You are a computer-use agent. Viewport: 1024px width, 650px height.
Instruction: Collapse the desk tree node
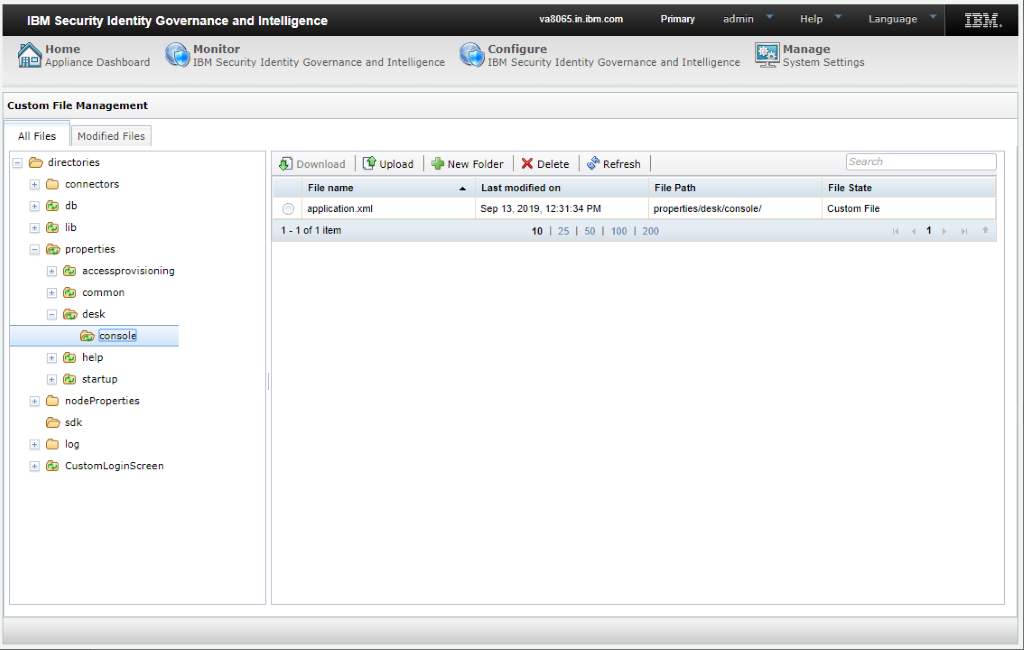pyautogui.click(x=52, y=314)
